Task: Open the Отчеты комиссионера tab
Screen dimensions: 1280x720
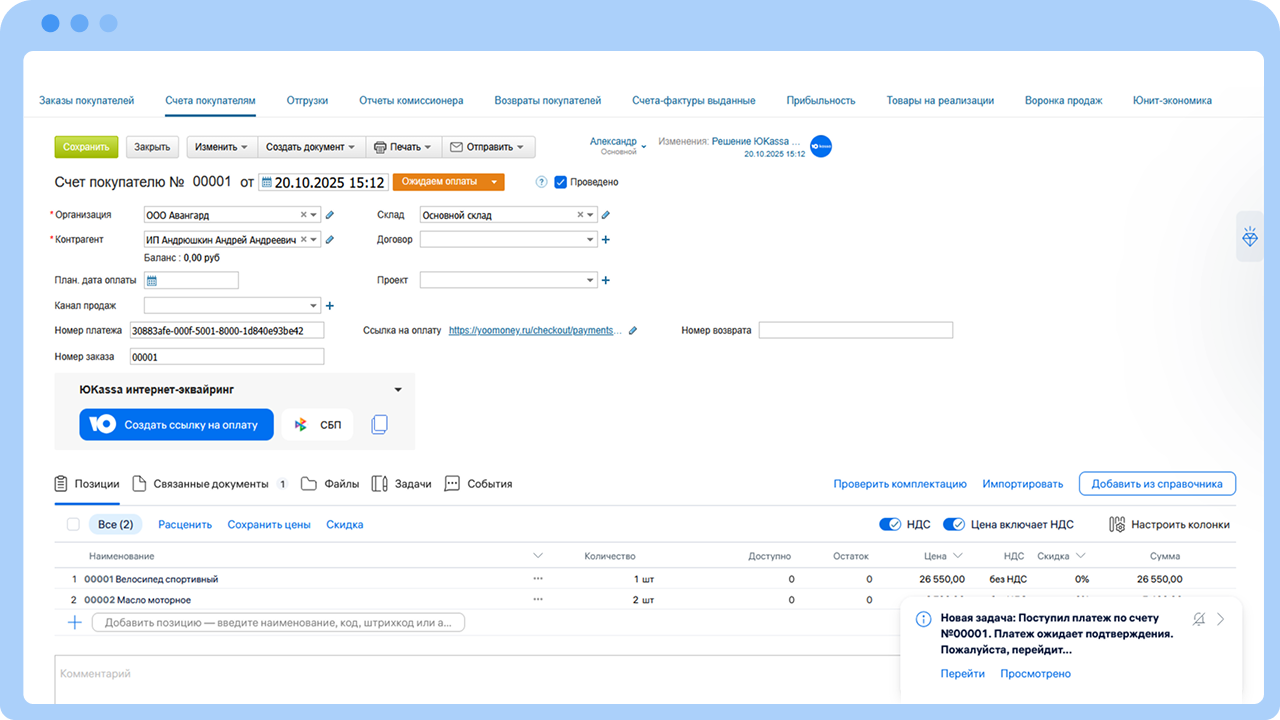Action: 411,100
